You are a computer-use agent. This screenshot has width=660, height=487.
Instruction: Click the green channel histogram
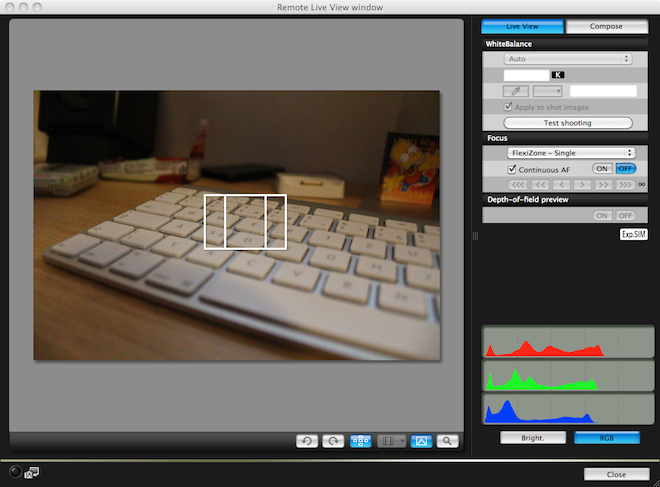coord(568,375)
